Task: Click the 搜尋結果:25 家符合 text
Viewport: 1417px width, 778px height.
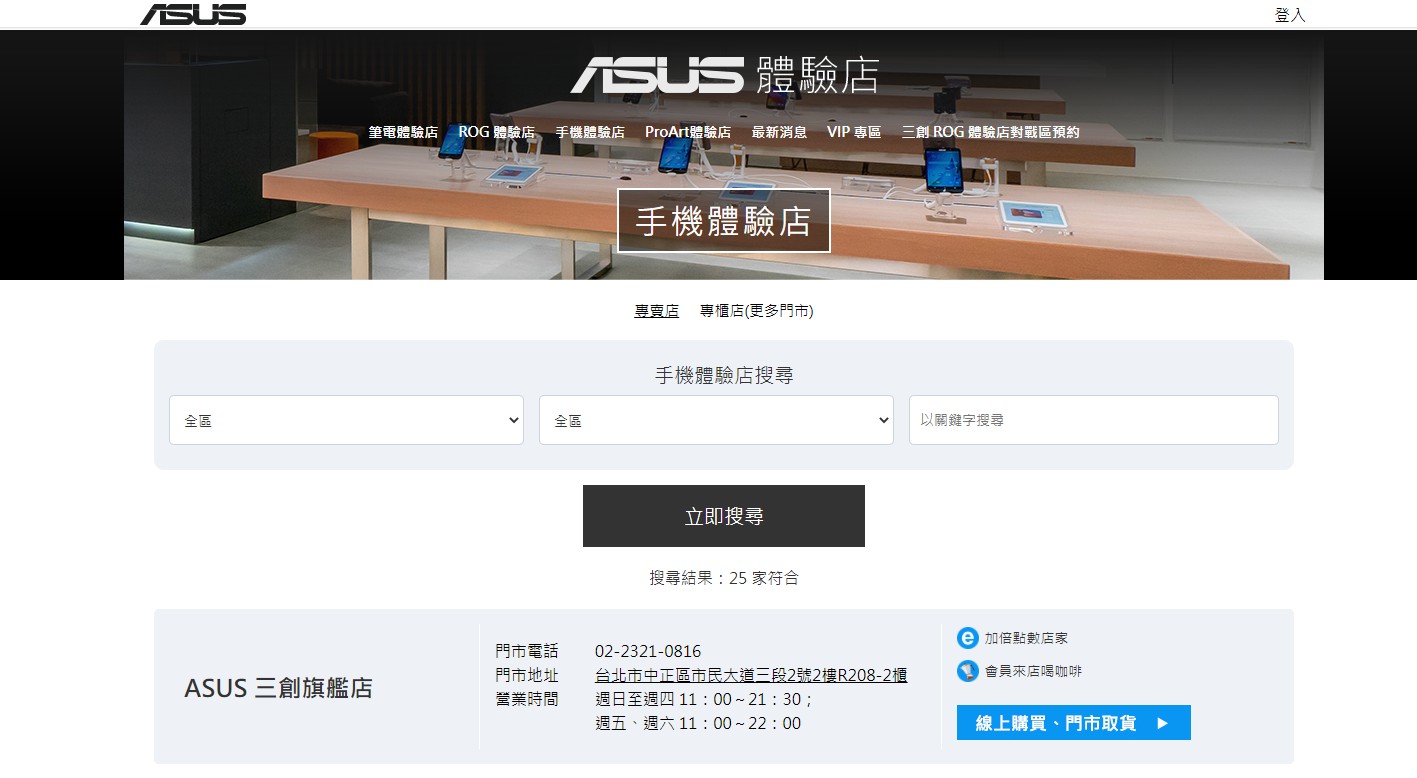Action: pyautogui.click(x=724, y=578)
